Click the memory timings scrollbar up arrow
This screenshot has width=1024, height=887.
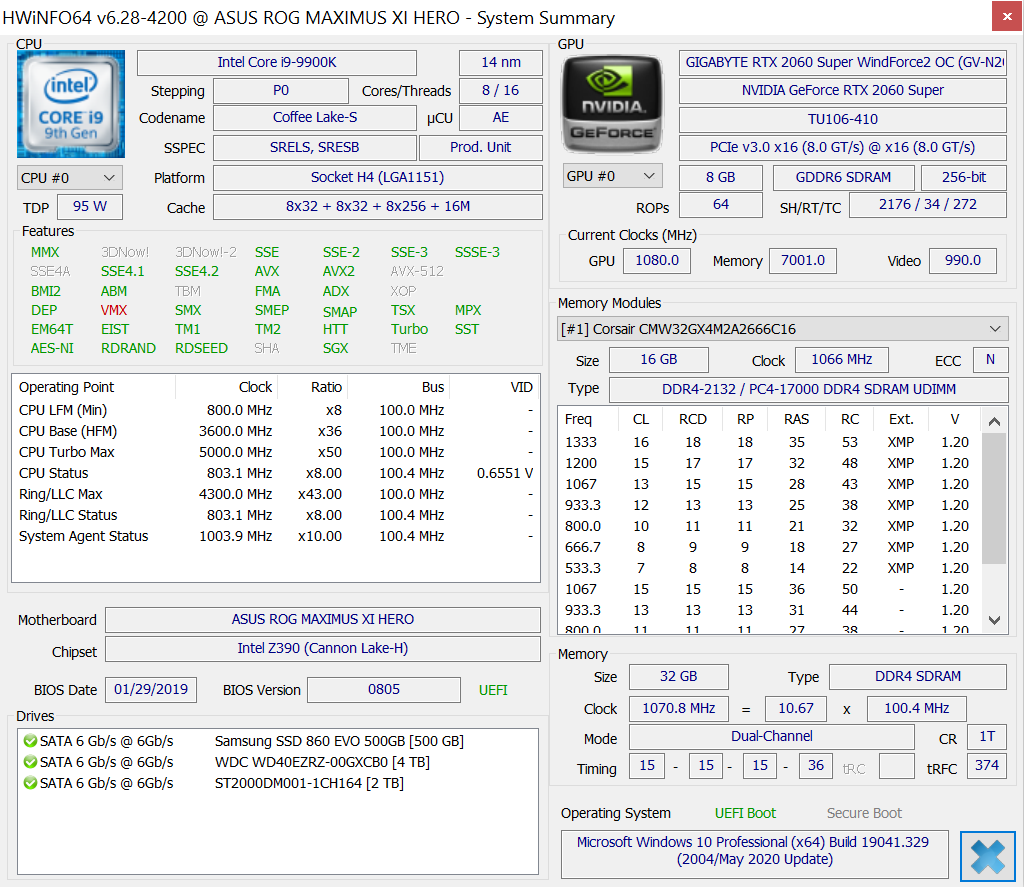click(x=994, y=422)
